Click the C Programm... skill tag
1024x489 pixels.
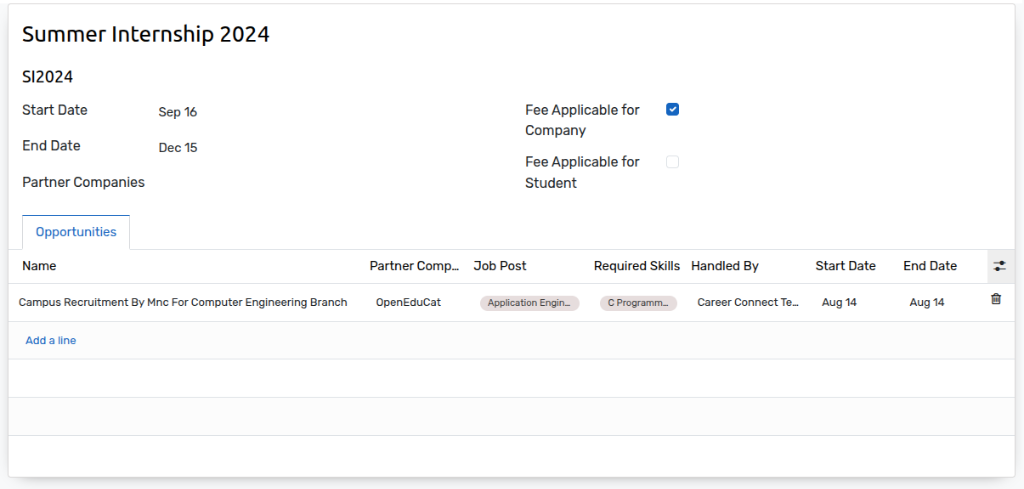[639, 303]
